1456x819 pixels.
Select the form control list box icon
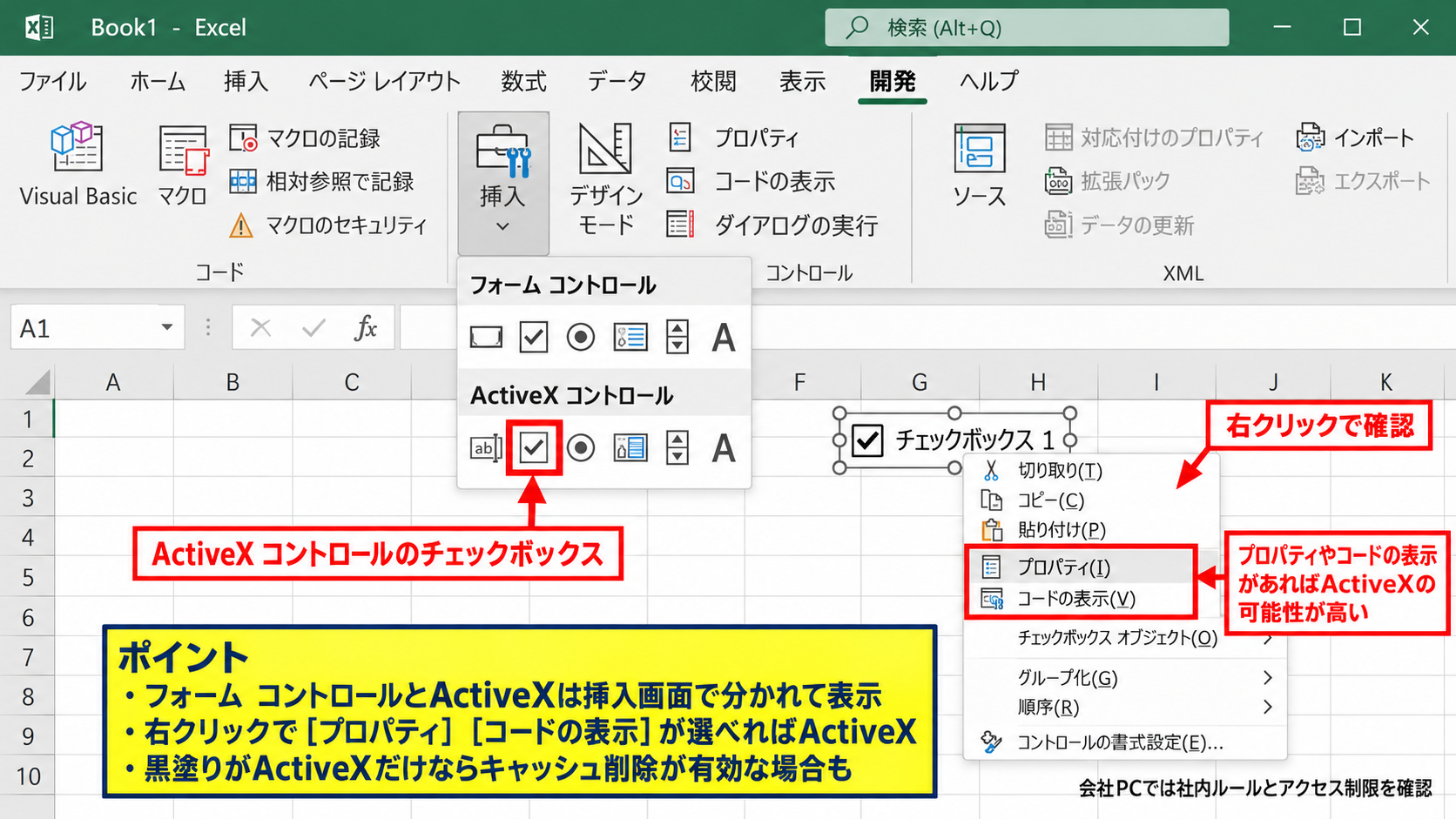[x=630, y=337]
